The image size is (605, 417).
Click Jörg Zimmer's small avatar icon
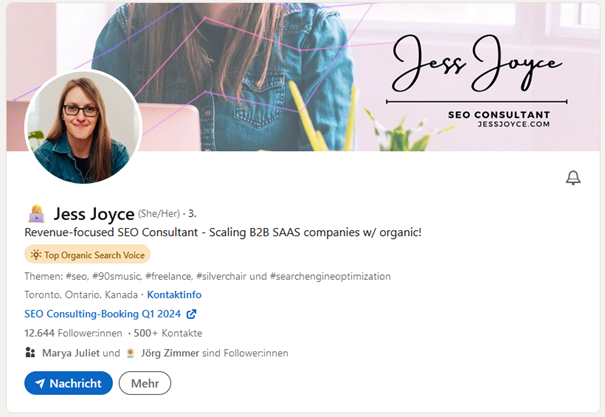click(130, 353)
